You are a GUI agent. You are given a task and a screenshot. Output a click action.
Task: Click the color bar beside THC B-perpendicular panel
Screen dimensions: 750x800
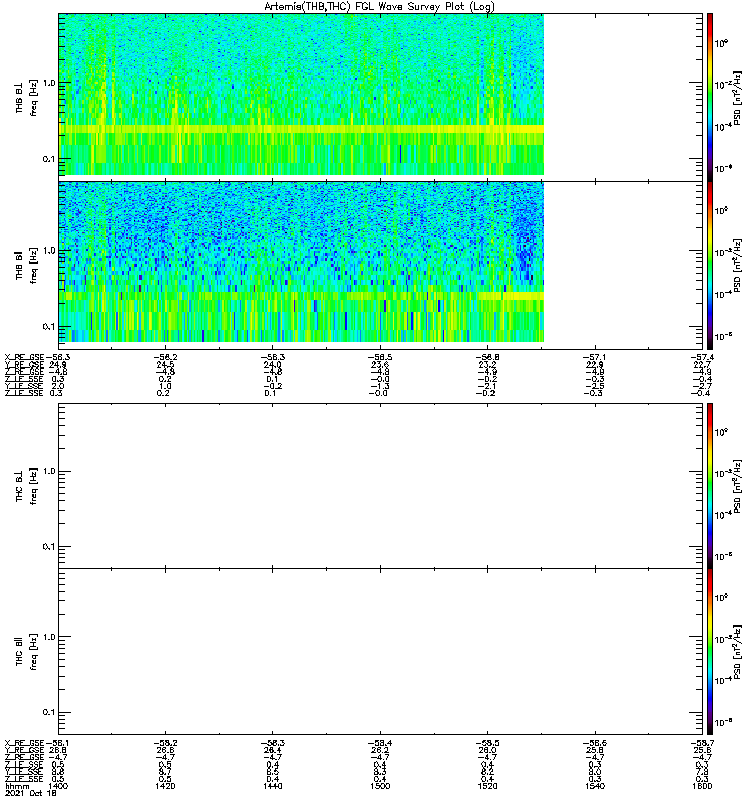(x=710, y=486)
